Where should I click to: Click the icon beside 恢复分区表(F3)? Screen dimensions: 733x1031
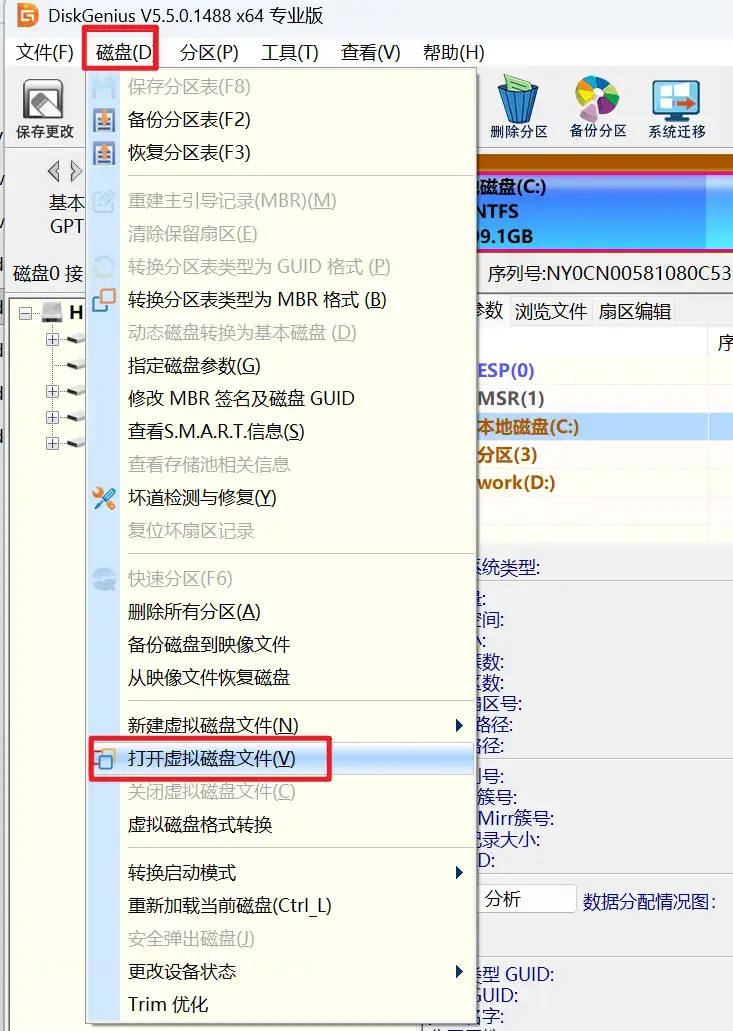tap(104, 153)
